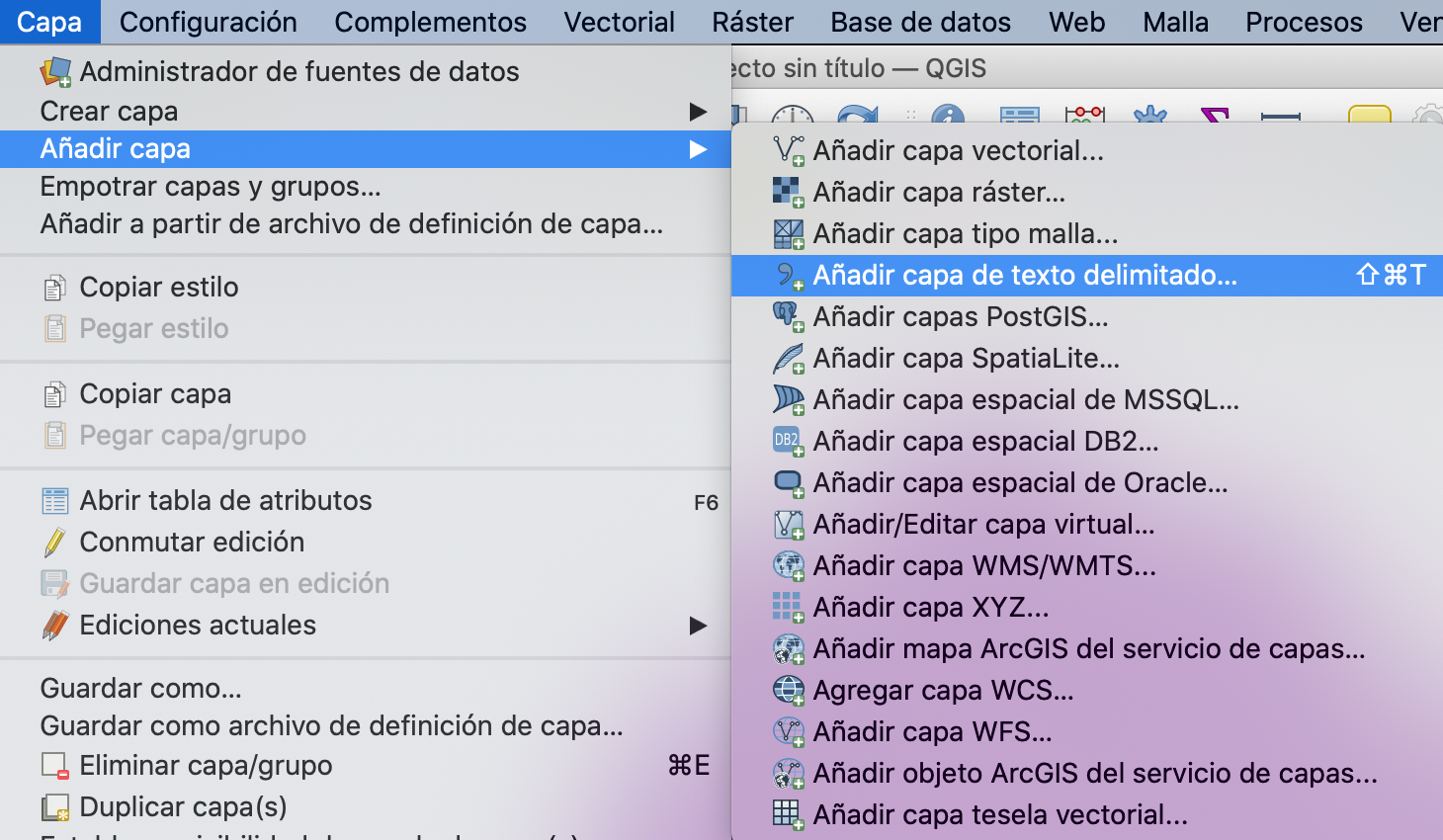Viewport: 1443px width, 840px height.
Task: Open the Ráster menu in menu bar
Action: (752, 22)
